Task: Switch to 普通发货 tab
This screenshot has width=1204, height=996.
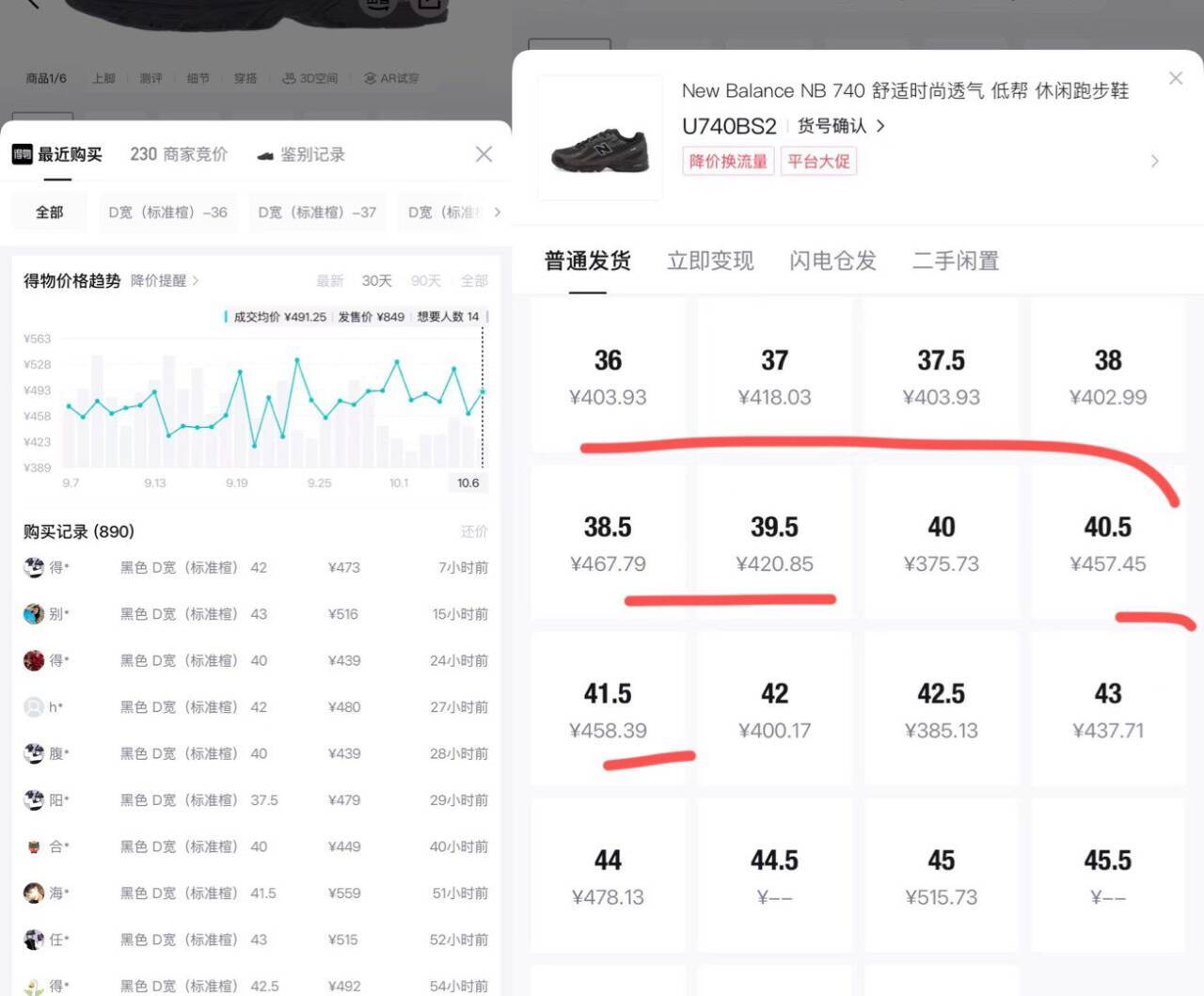Action: (x=587, y=261)
